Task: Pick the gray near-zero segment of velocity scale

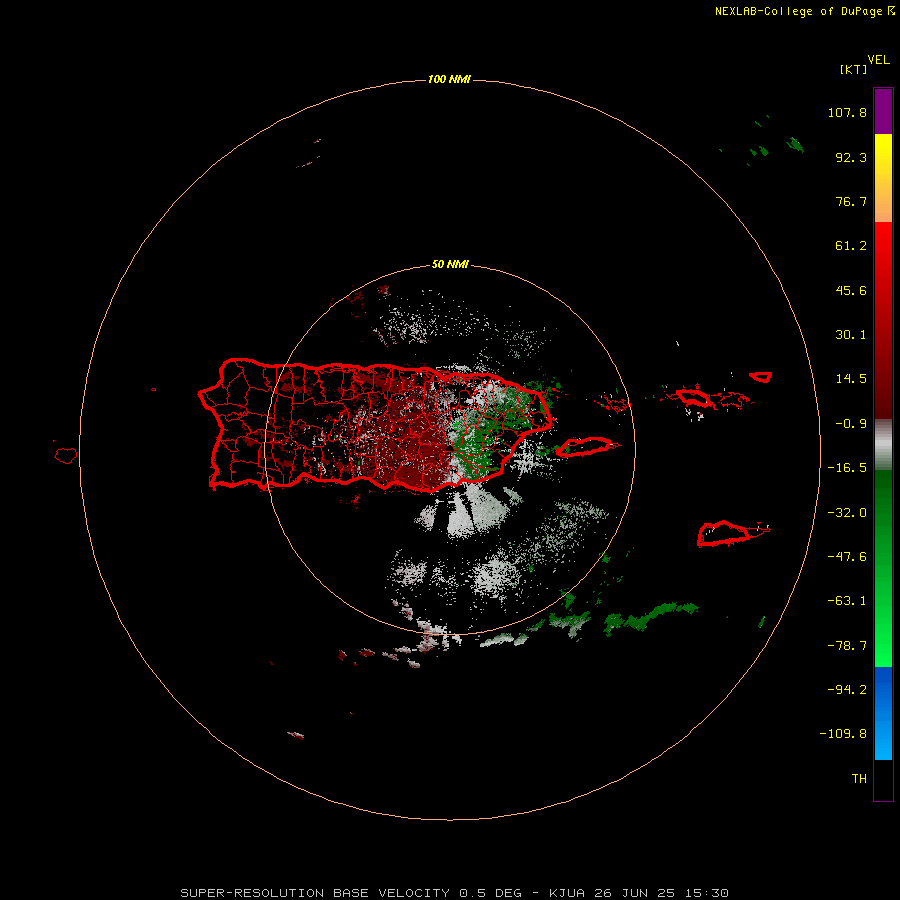Action: 883,445
